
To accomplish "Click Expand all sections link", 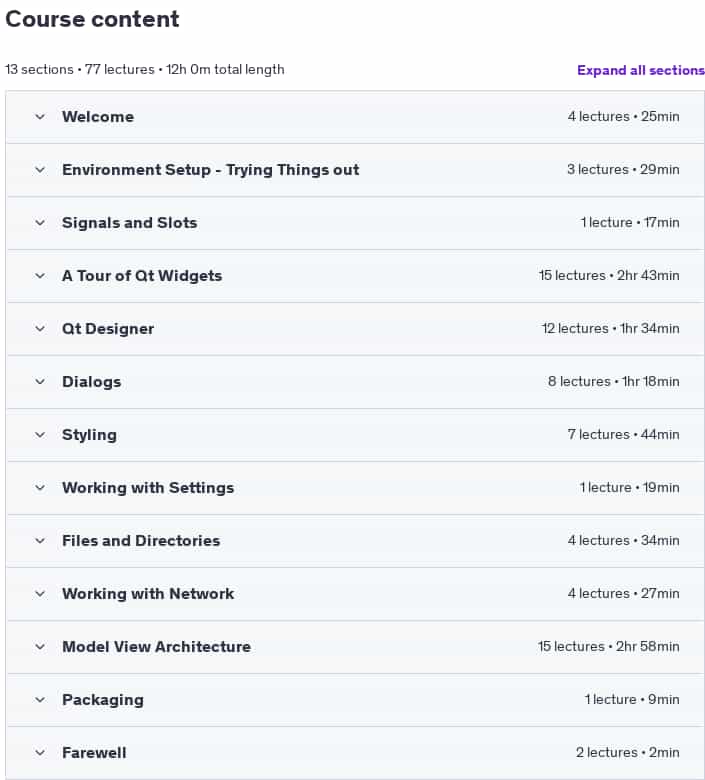I will tap(641, 70).
